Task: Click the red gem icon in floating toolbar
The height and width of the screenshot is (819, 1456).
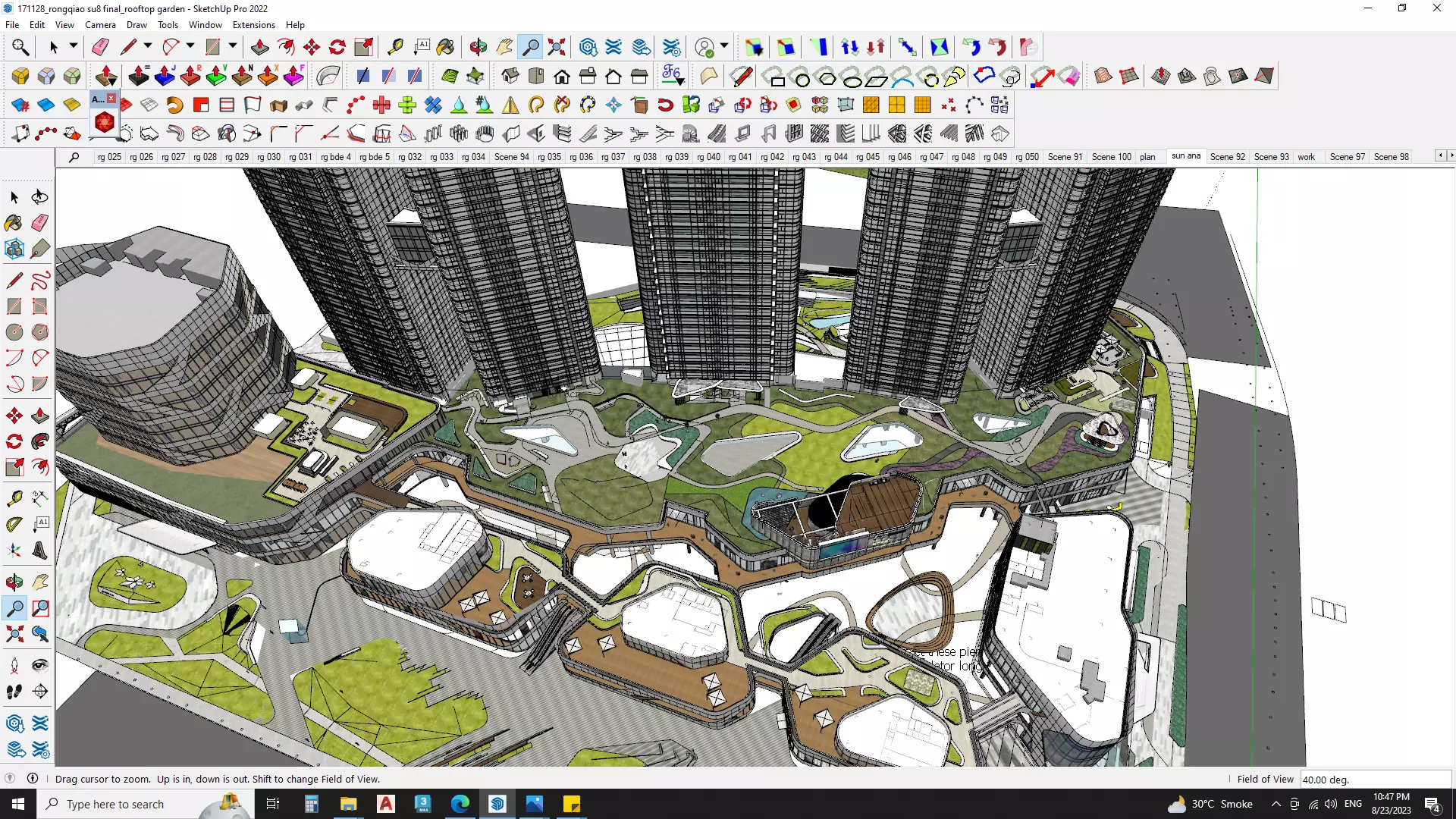Action: coord(104,122)
